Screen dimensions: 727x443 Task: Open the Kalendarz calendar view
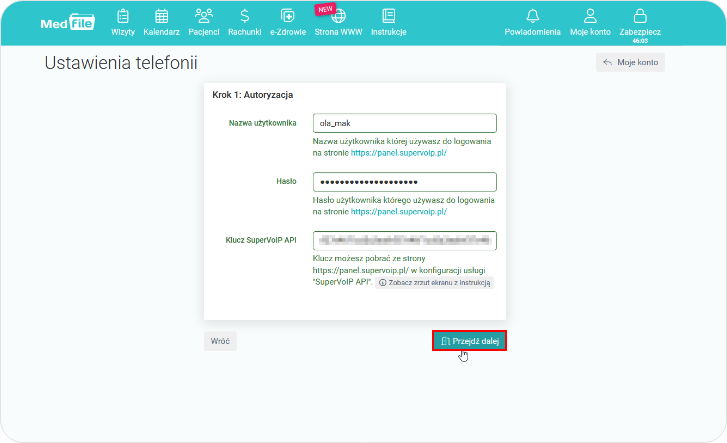[161, 21]
